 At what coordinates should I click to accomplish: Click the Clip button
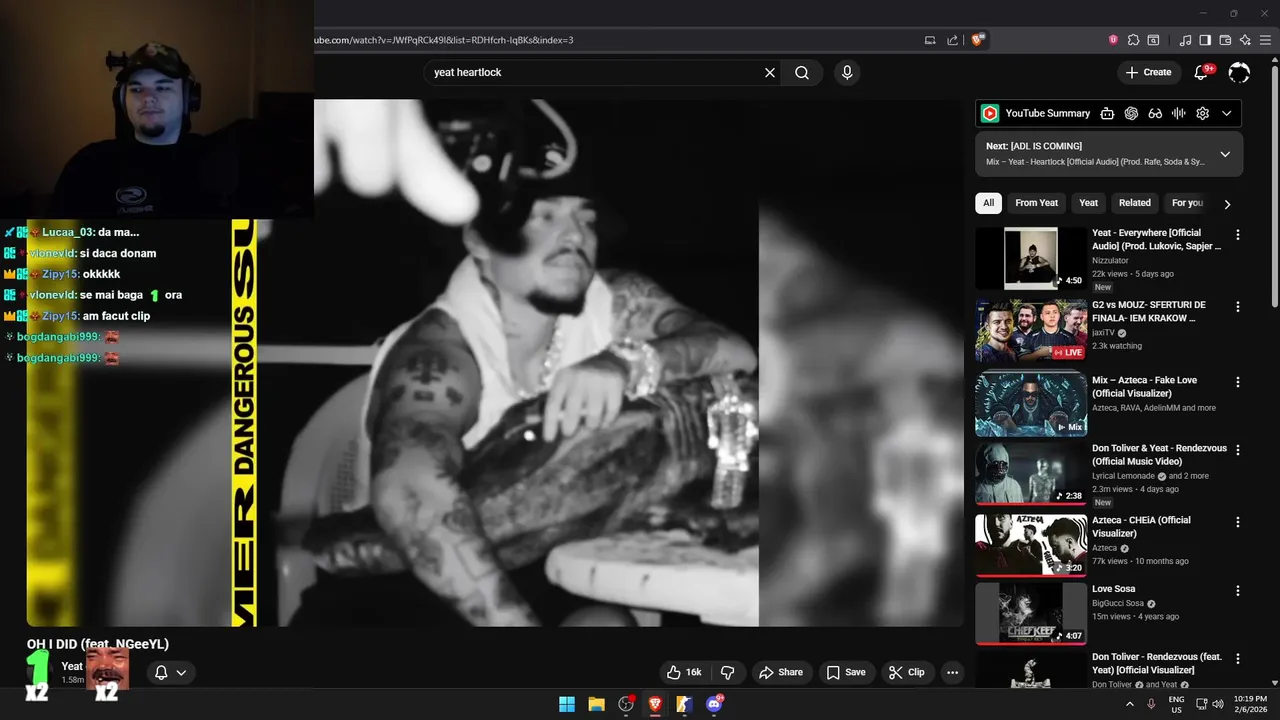coord(907,672)
